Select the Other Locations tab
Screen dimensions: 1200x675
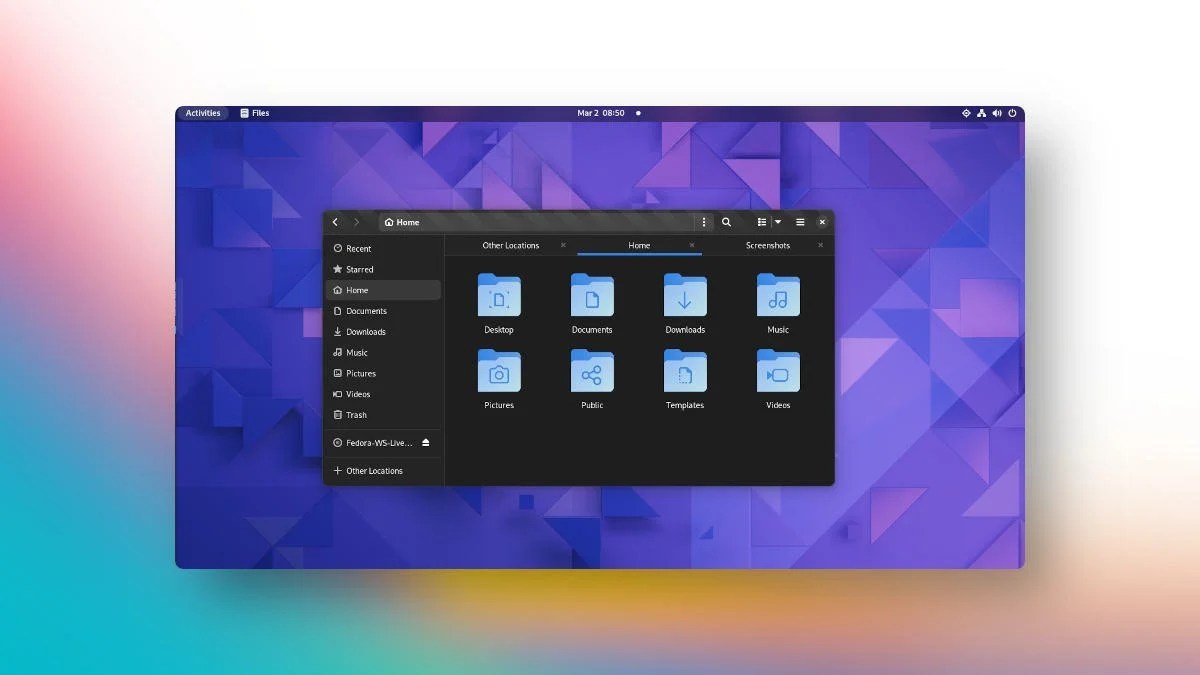click(511, 245)
